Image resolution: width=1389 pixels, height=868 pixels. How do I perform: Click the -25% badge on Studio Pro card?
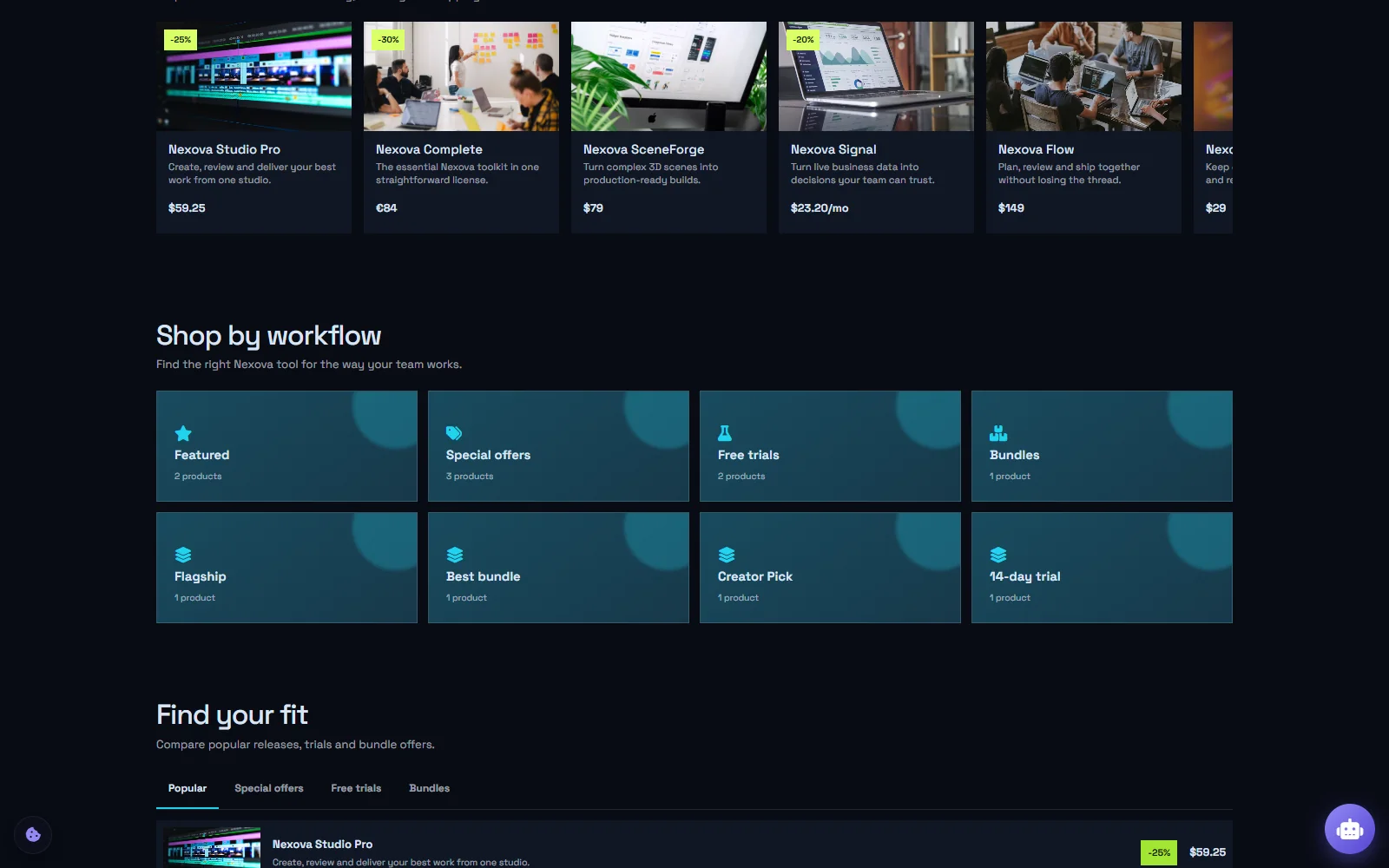tap(181, 39)
